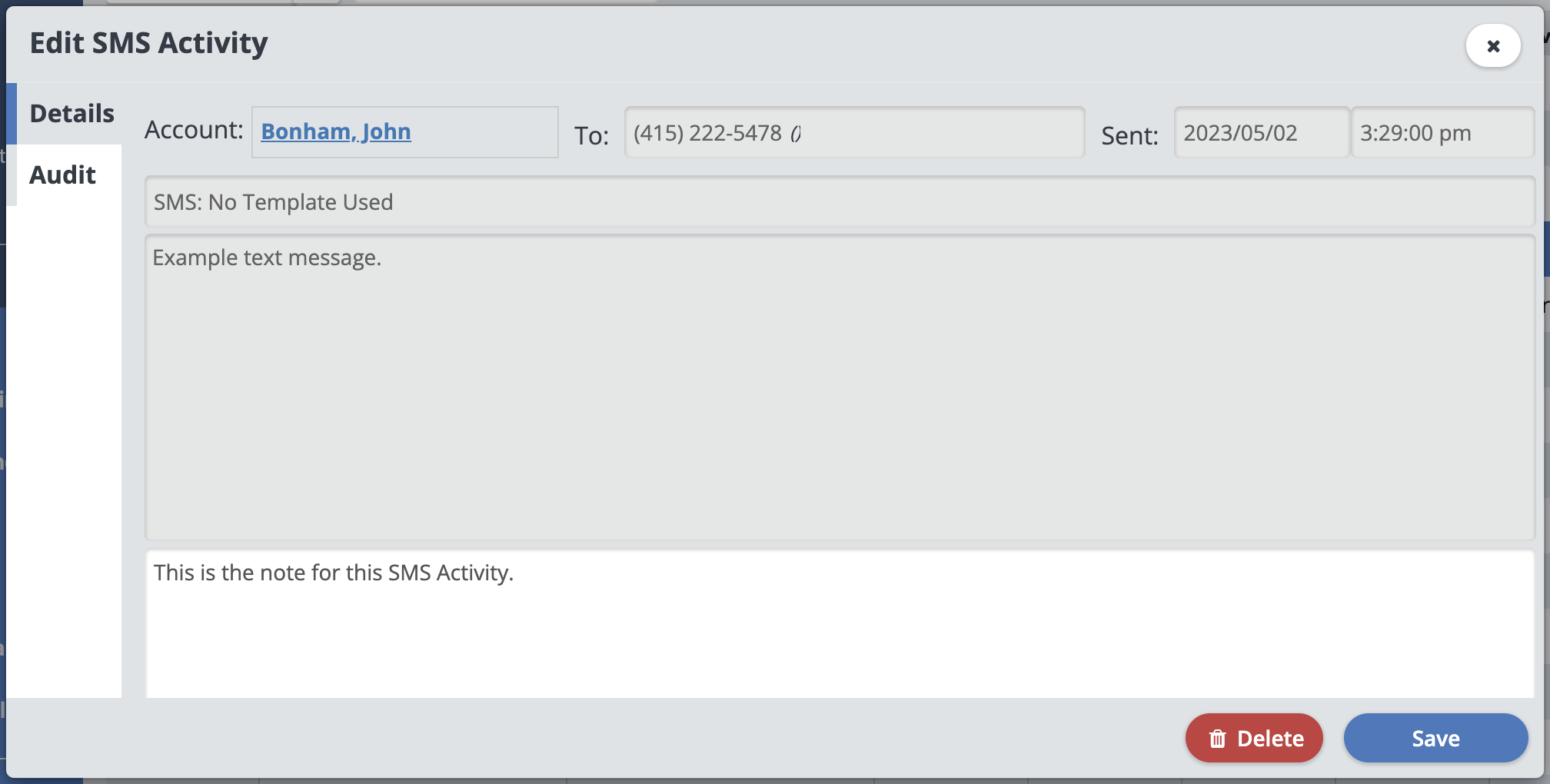Click the Delete button label
The image size is (1550, 784).
1270,739
